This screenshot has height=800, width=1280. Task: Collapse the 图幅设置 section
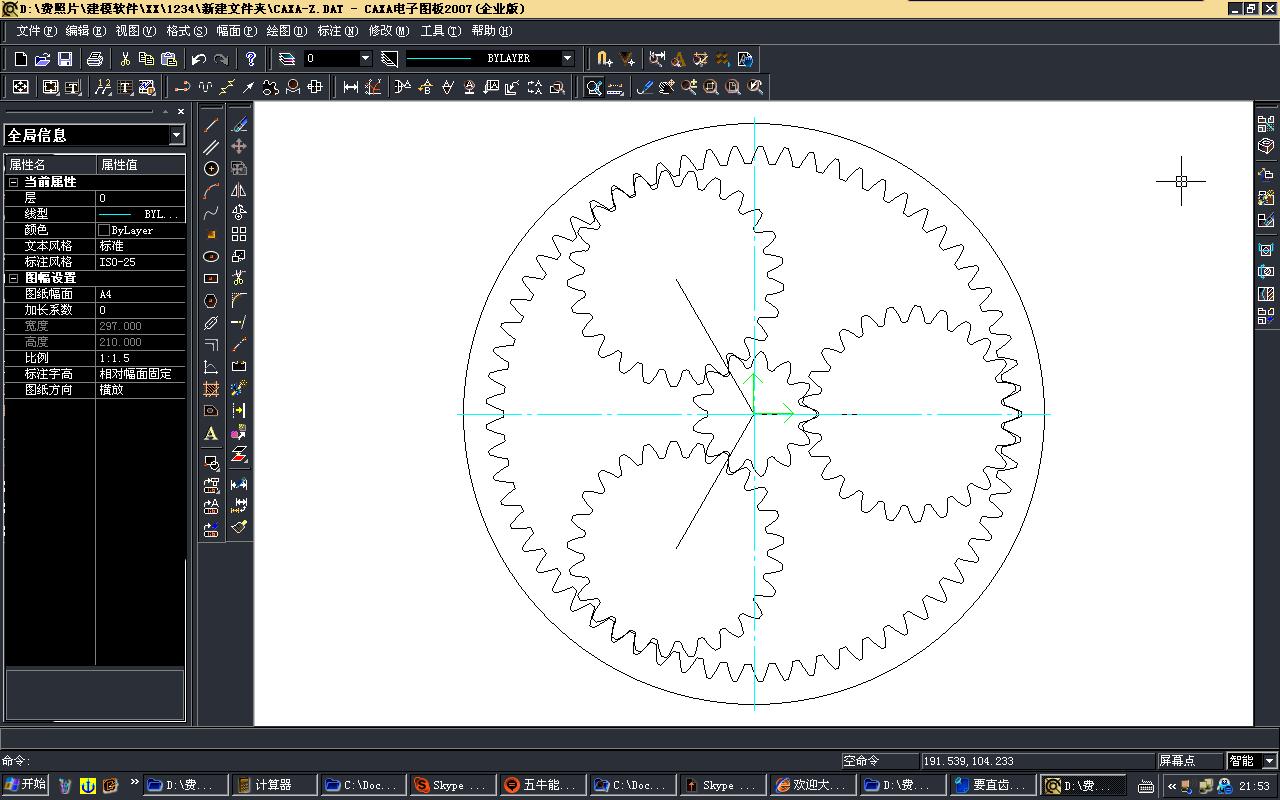click(x=14, y=278)
